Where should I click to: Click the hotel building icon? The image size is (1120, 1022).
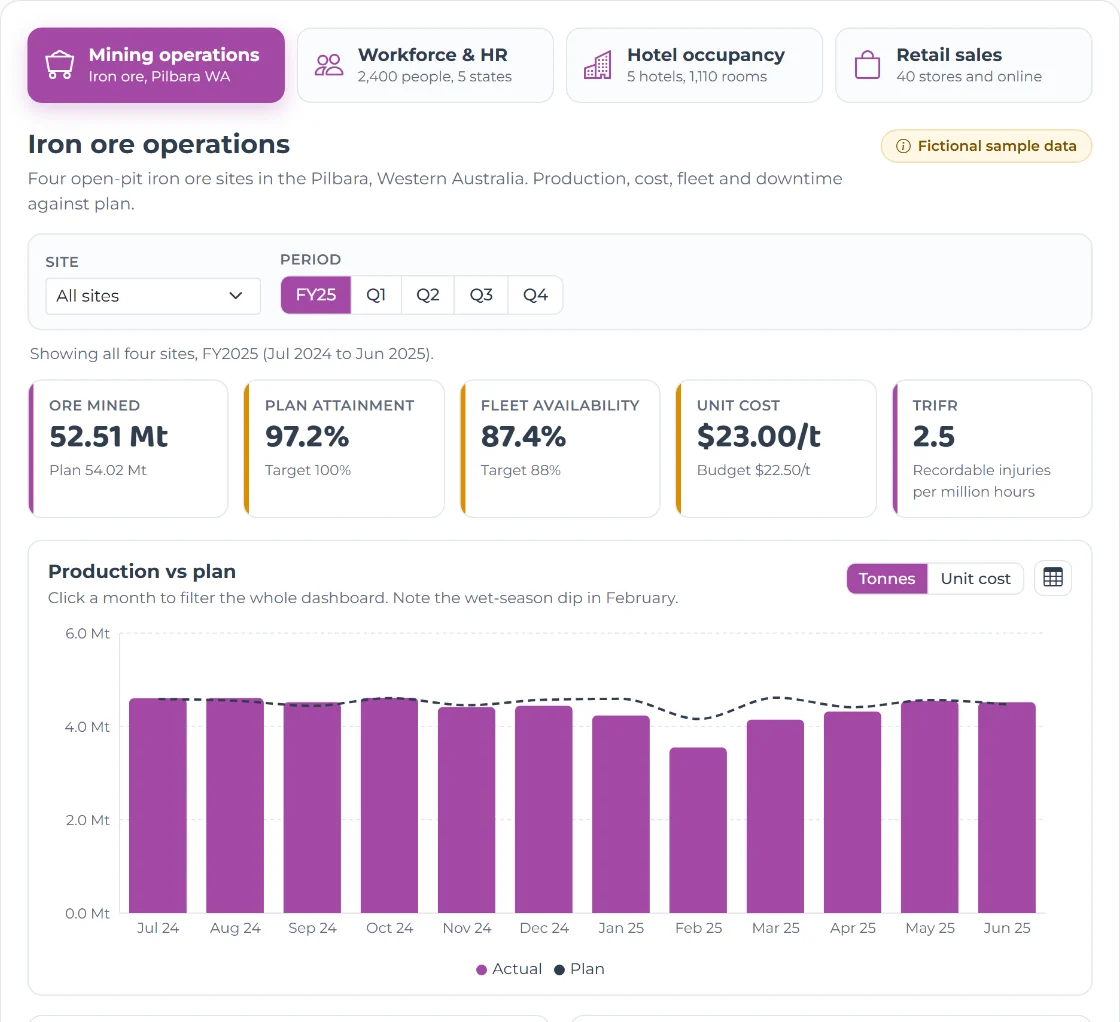pos(598,65)
